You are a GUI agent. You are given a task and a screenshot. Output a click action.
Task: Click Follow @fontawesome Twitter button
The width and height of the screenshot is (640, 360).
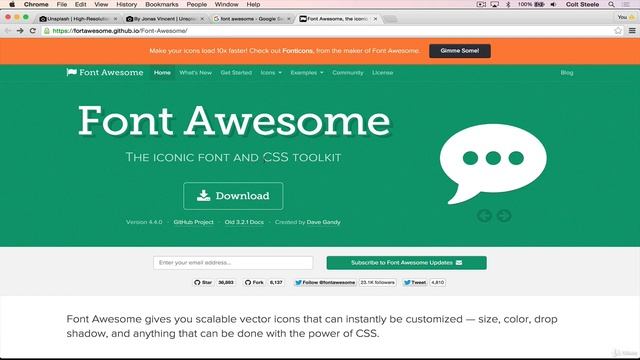tap(325, 282)
